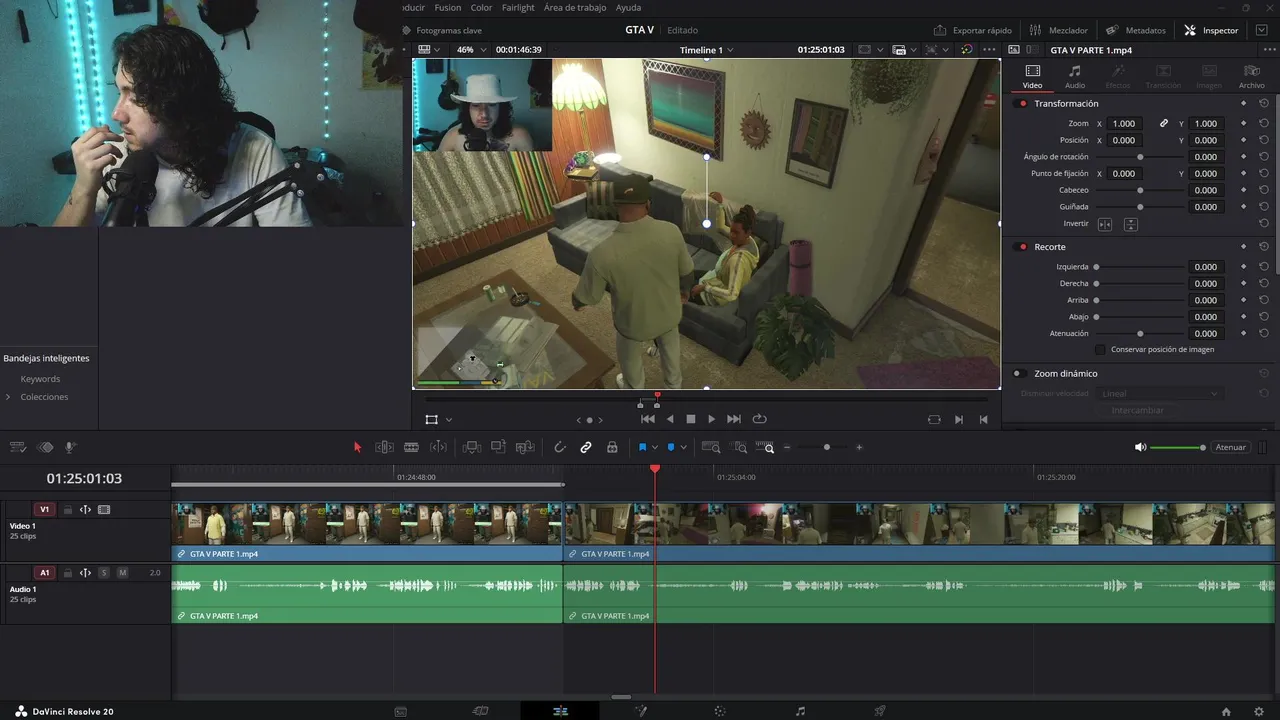Click the blue Marker icon
This screenshot has width=1280, height=720.
click(671, 447)
